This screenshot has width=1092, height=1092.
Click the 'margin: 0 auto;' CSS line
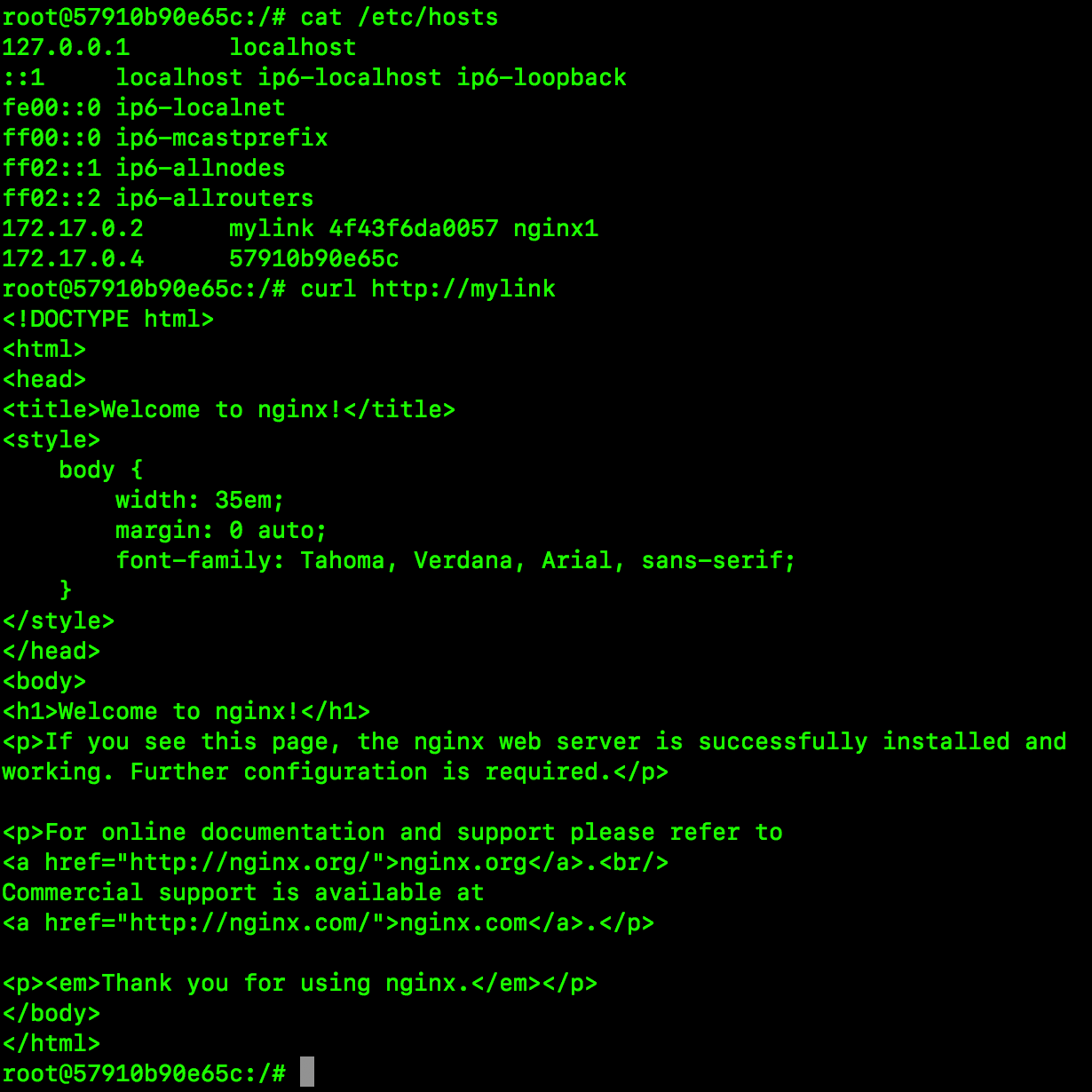click(x=221, y=530)
